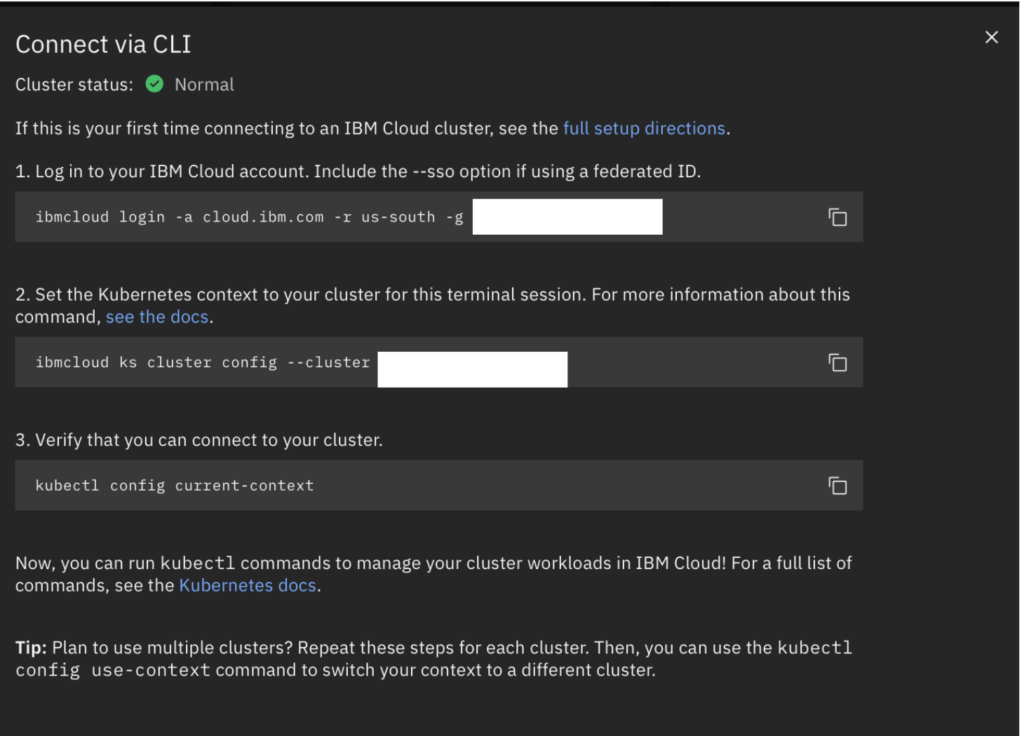Click step 2 Set the Kubernetes context text
This screenshot has height=736, width=1024.
[x=432, y=306]
